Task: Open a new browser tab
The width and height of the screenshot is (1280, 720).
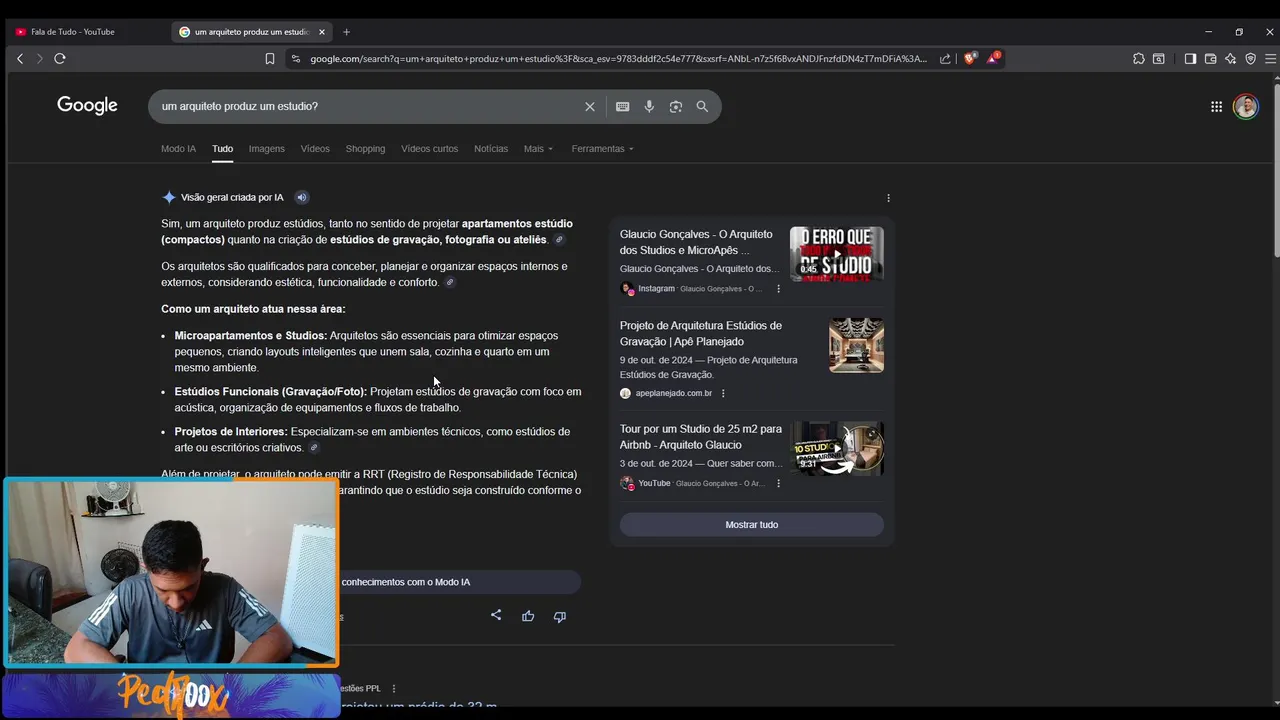Action: point(346,32)
